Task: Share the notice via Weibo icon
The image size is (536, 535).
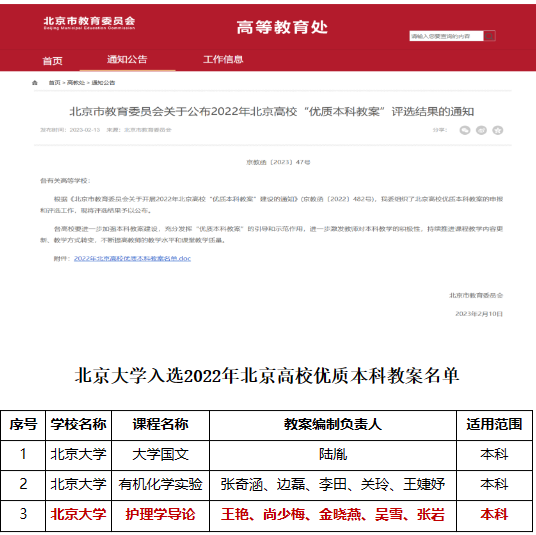Action: (x=481, y=130)
